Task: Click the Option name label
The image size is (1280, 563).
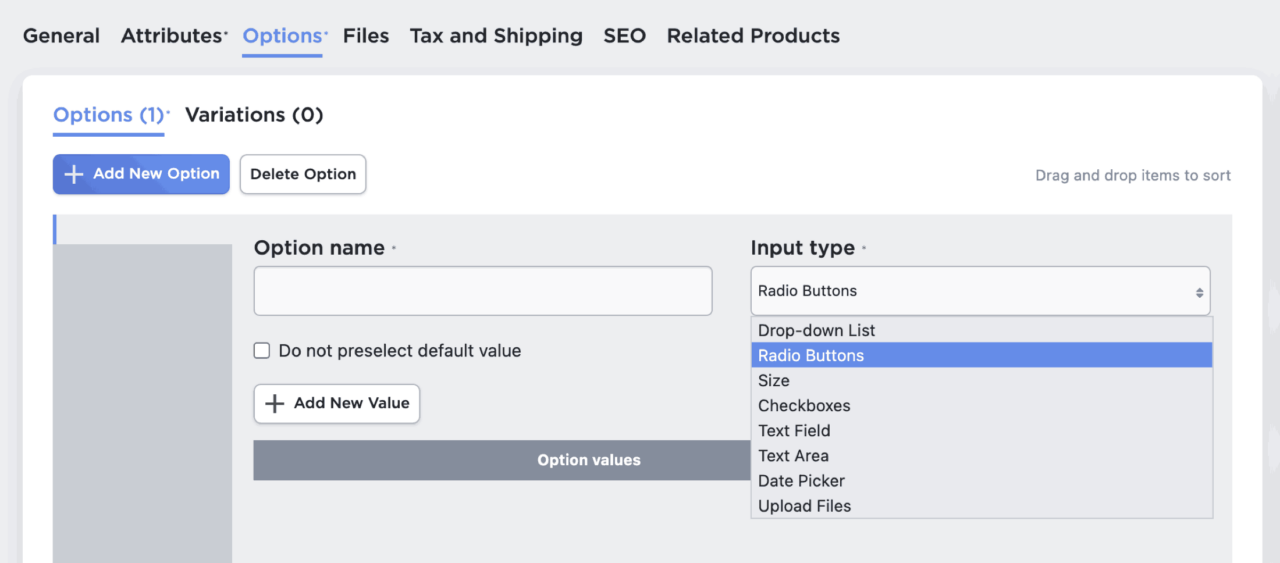Action: click(x=319, y=248)
